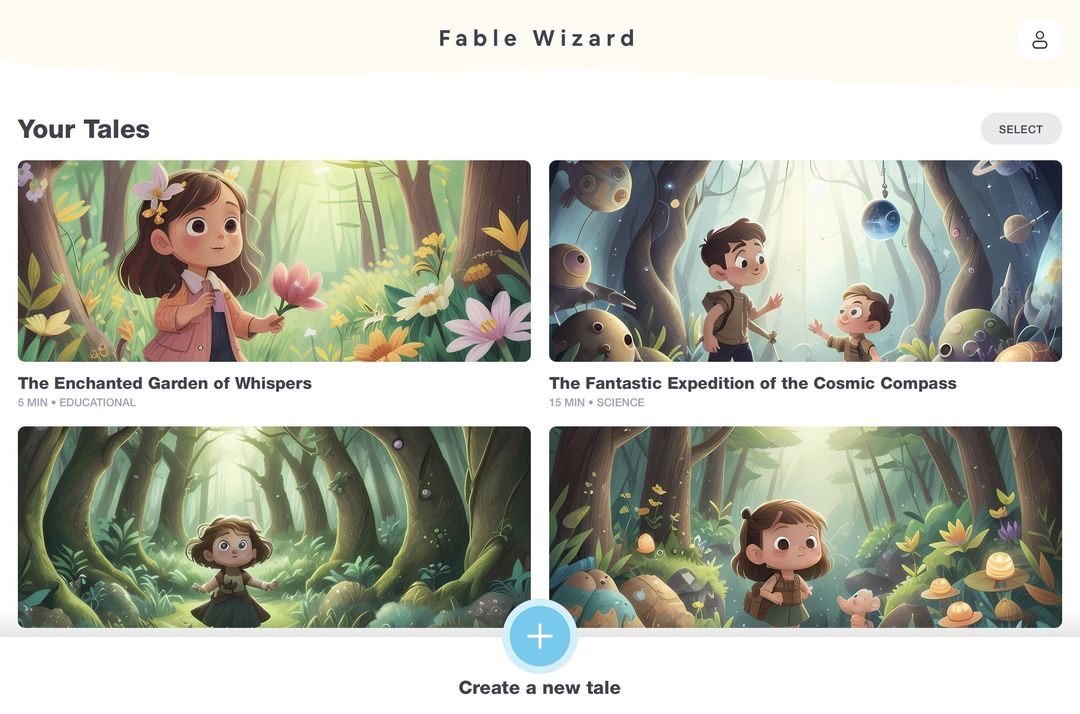The height and width of the screenshot is (714, 1080).
Task: Click the EDUCATIONAL category tag
Action: (97, 402)
